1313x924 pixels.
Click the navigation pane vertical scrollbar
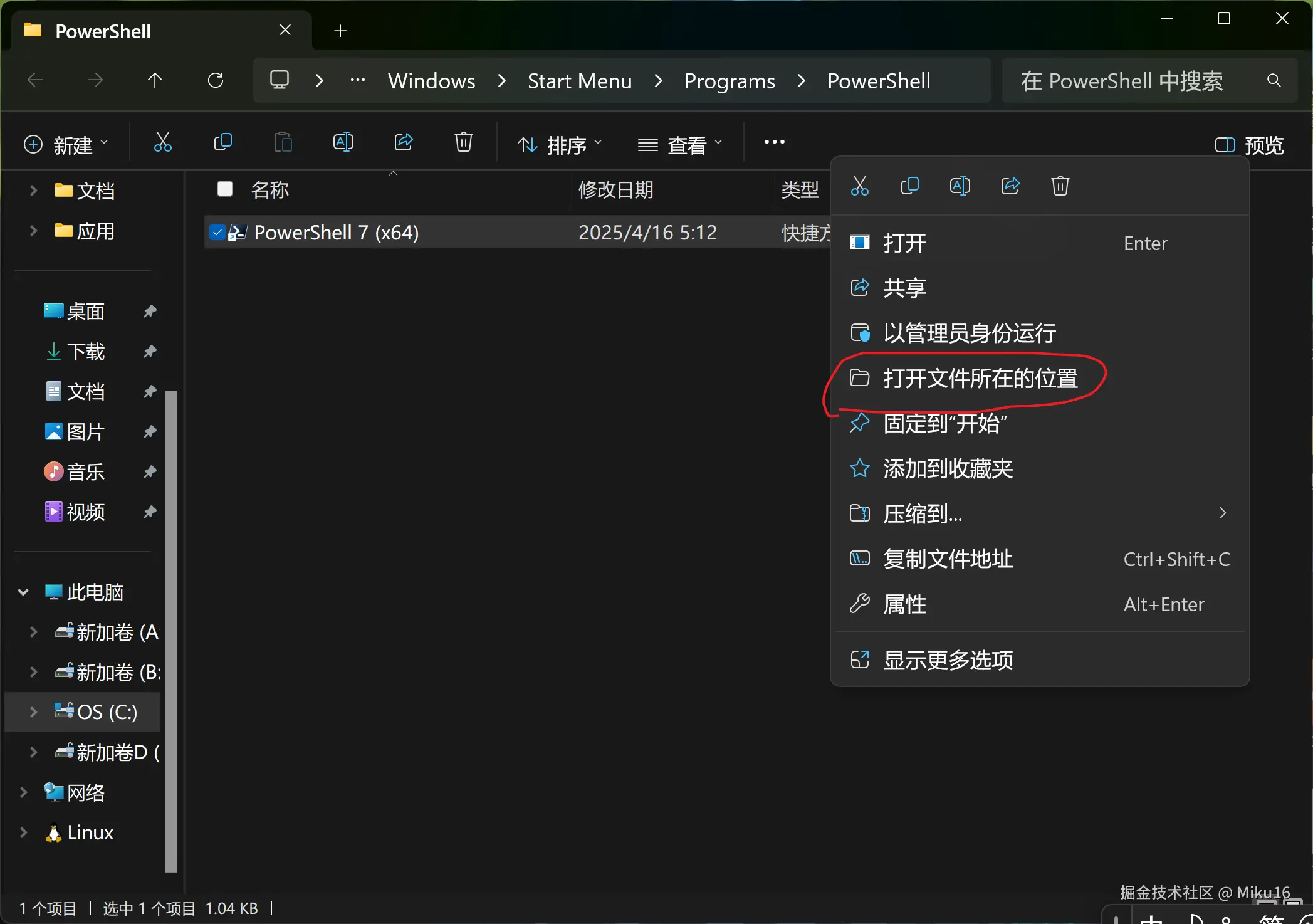click(x=171, y=630)
